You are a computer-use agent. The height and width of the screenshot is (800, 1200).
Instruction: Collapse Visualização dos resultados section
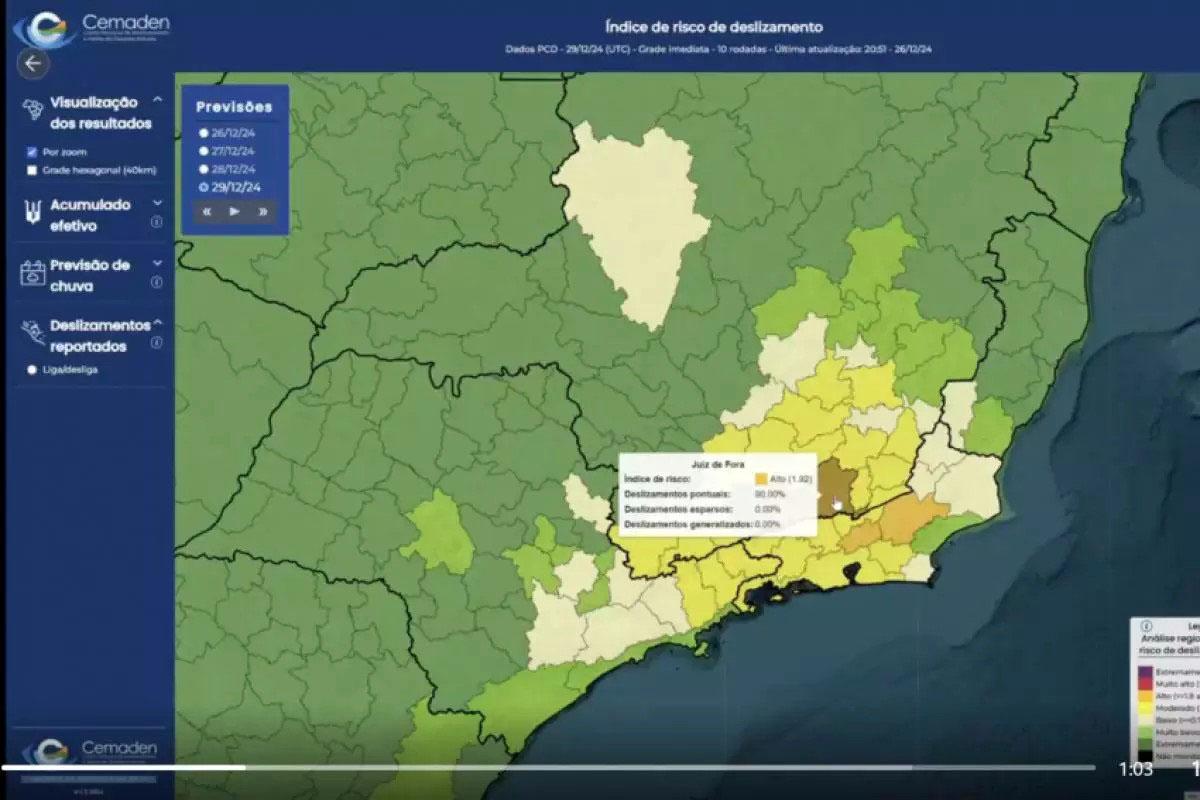coord(157,101)
